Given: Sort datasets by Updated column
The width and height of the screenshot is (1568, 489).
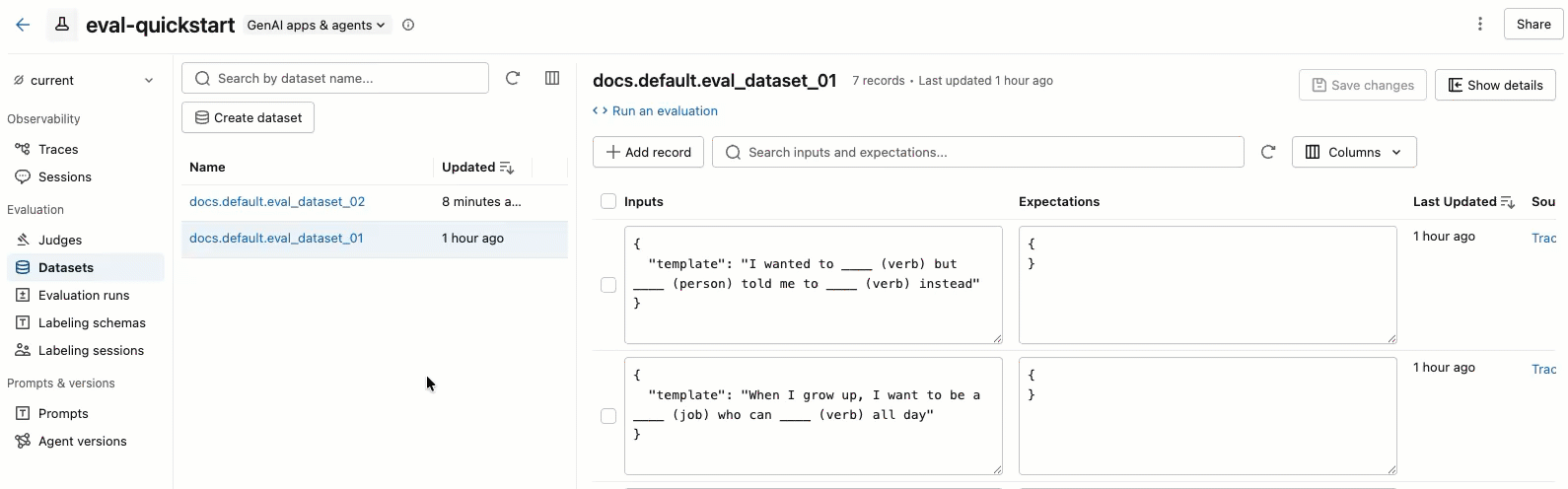Looking at the screenshot, I should point(507,168).
